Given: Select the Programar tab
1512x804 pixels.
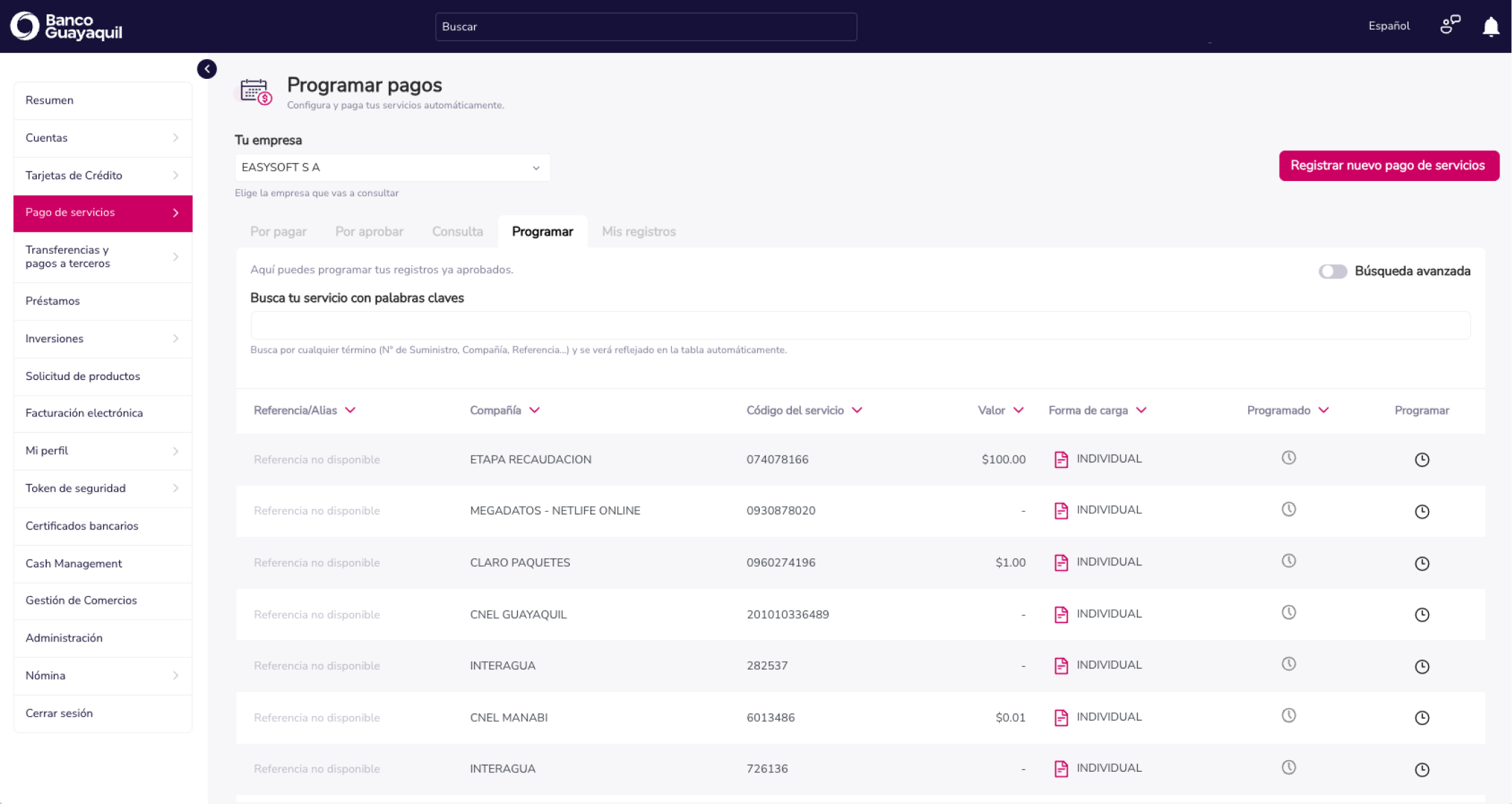Looking at the screenshot, I should pos(542,232).
